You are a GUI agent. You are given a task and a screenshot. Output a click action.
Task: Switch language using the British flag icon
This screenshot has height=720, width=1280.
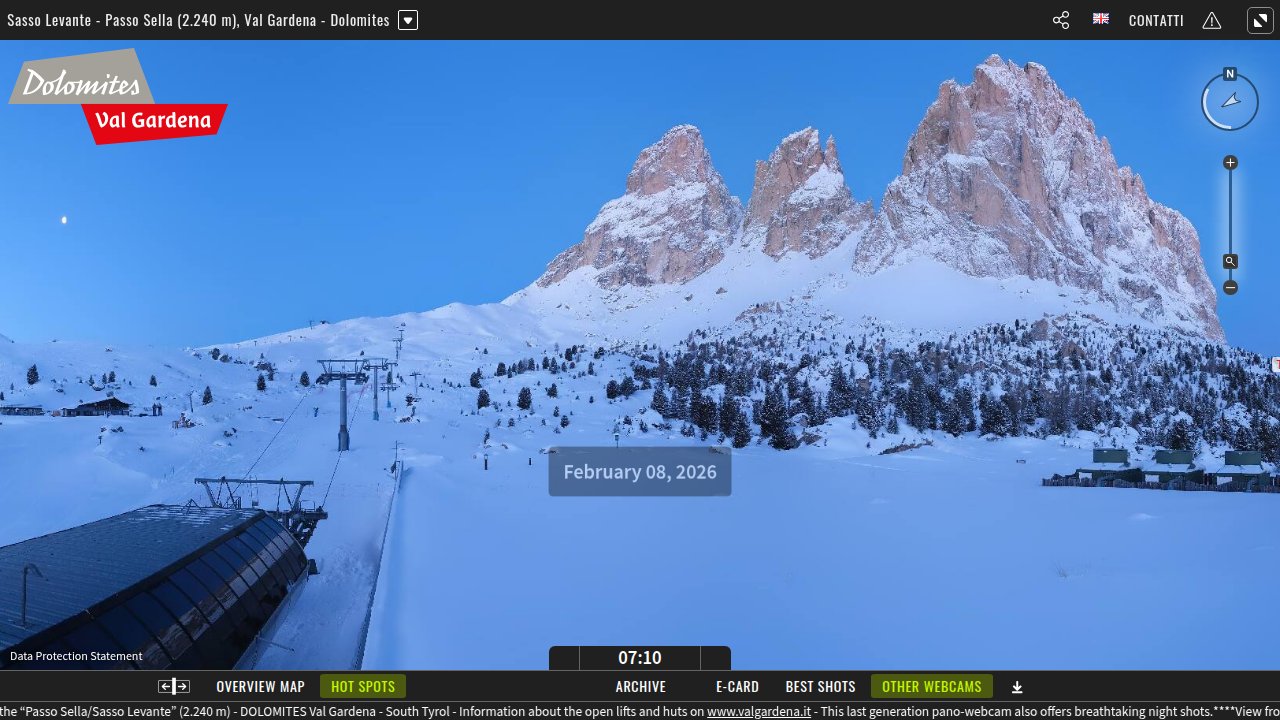point(1100,19)
